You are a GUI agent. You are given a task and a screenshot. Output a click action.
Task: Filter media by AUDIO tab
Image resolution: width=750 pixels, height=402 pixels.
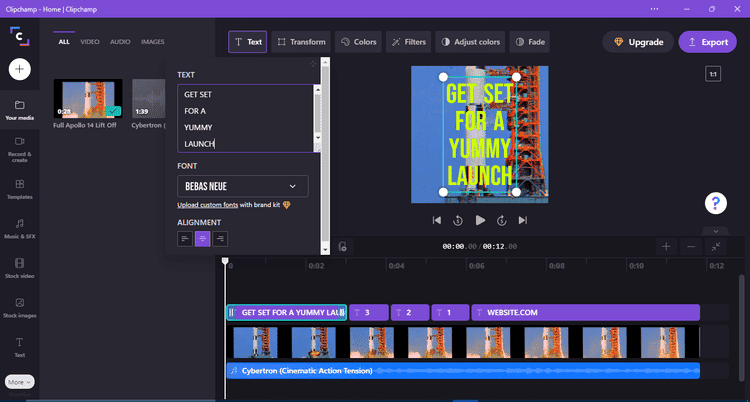(x=119, y=42)
